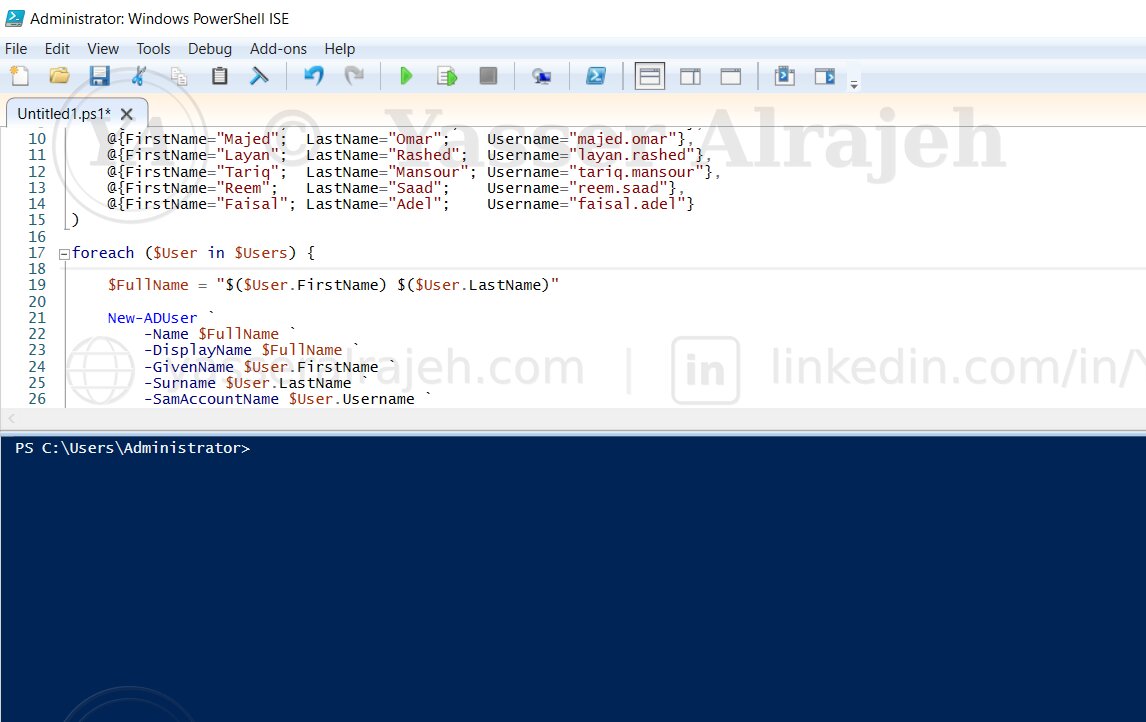Show the script pane on top layout
Viewport: 1146px width, 722px height.
point(650,76)
